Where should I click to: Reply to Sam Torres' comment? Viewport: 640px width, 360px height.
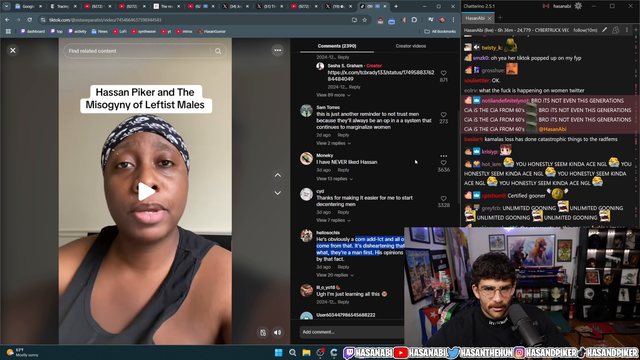coord(343,135)
